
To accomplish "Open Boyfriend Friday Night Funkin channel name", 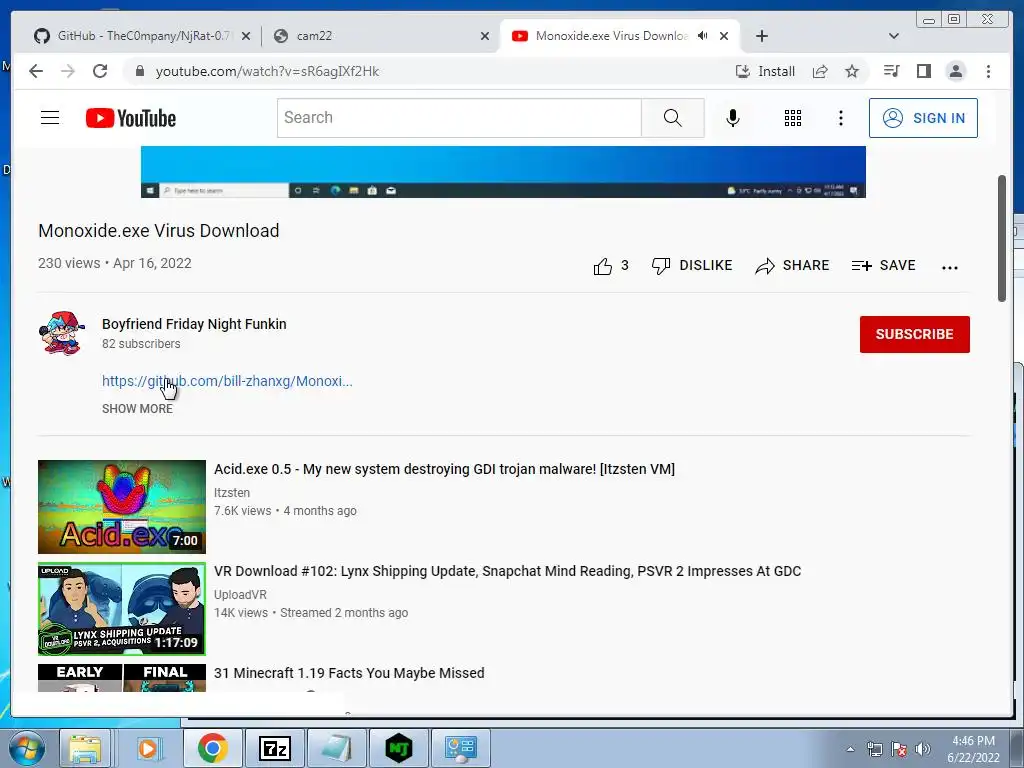I will click(194, 324).
